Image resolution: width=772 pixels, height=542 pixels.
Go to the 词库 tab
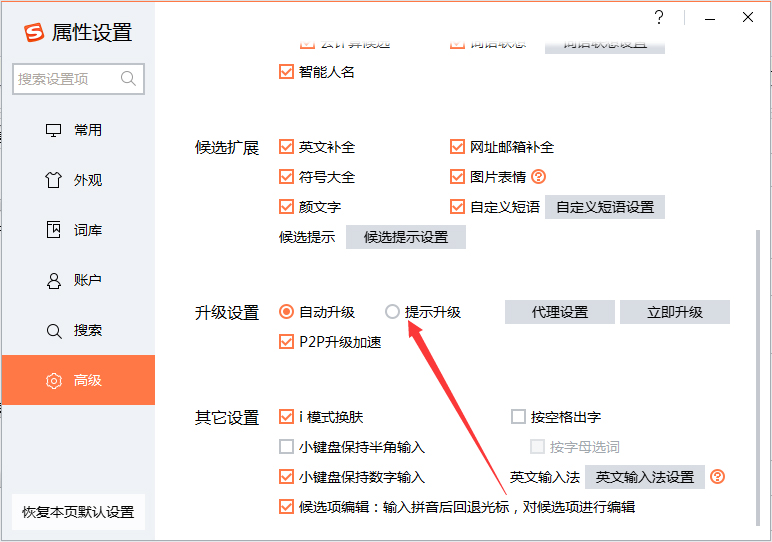click(78, 230)
